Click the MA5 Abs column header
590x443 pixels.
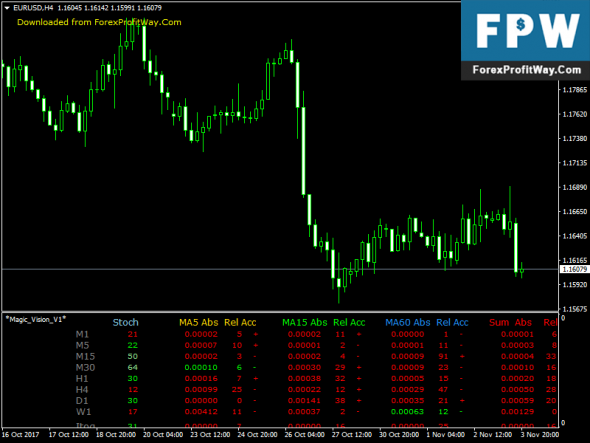point(199,323)
